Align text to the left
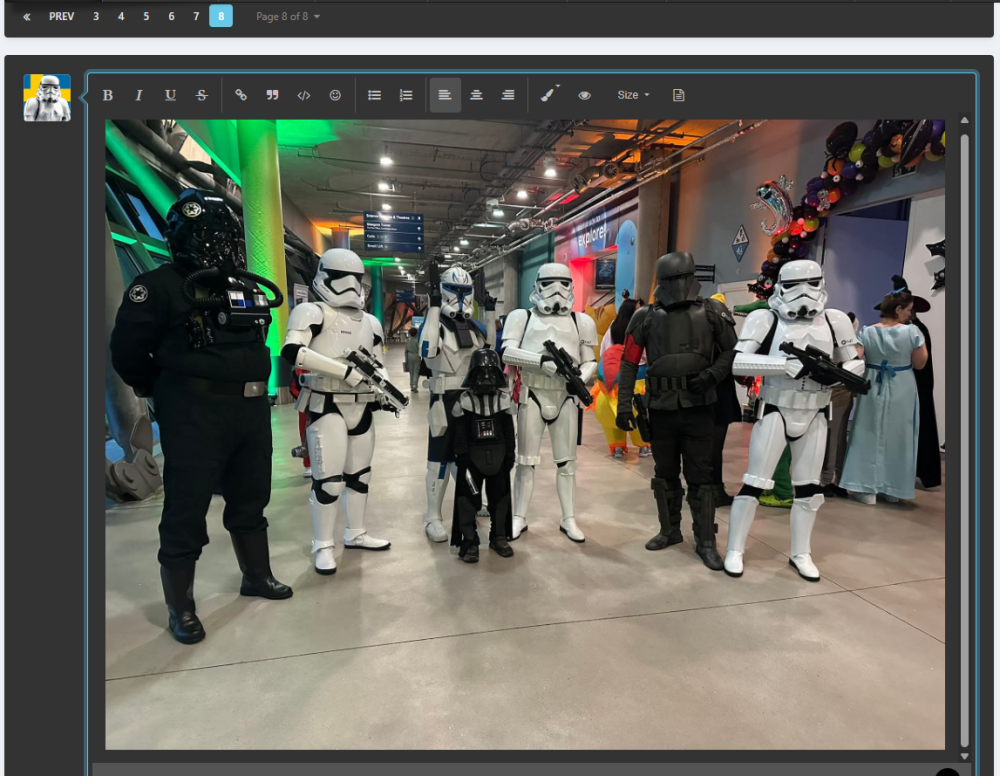The image size is (1000, 776). (445, 95)
